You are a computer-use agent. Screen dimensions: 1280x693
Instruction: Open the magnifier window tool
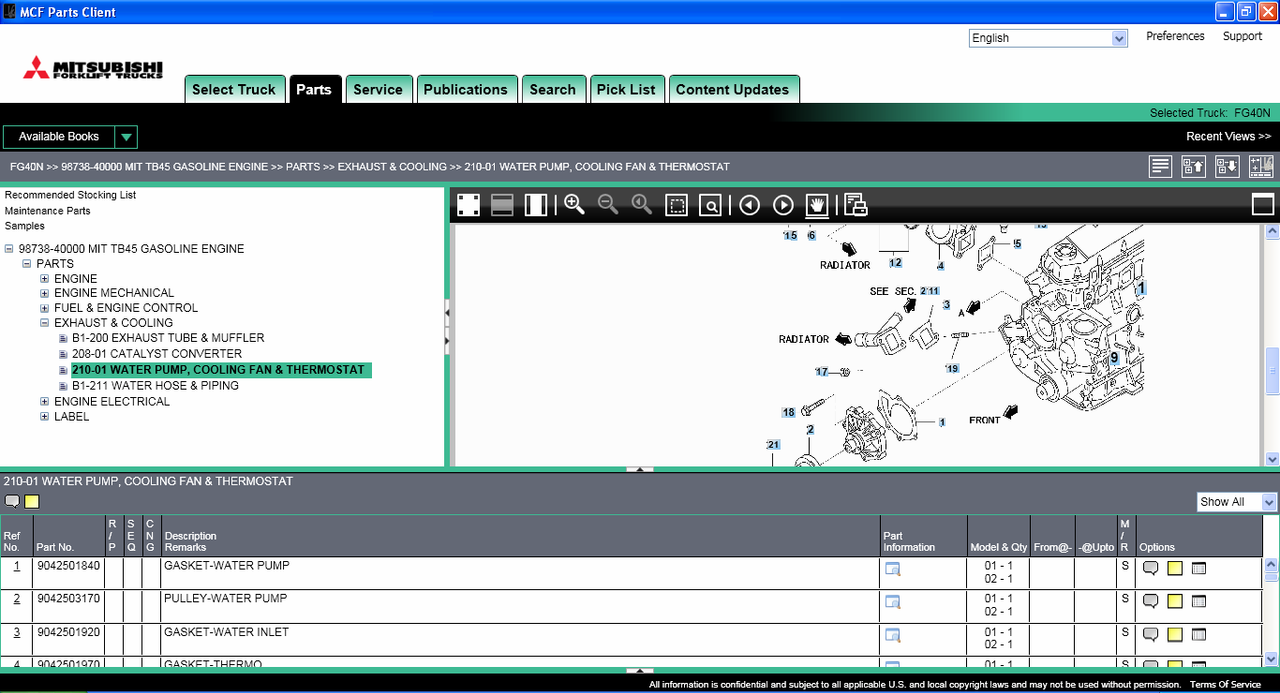(710, 205)
